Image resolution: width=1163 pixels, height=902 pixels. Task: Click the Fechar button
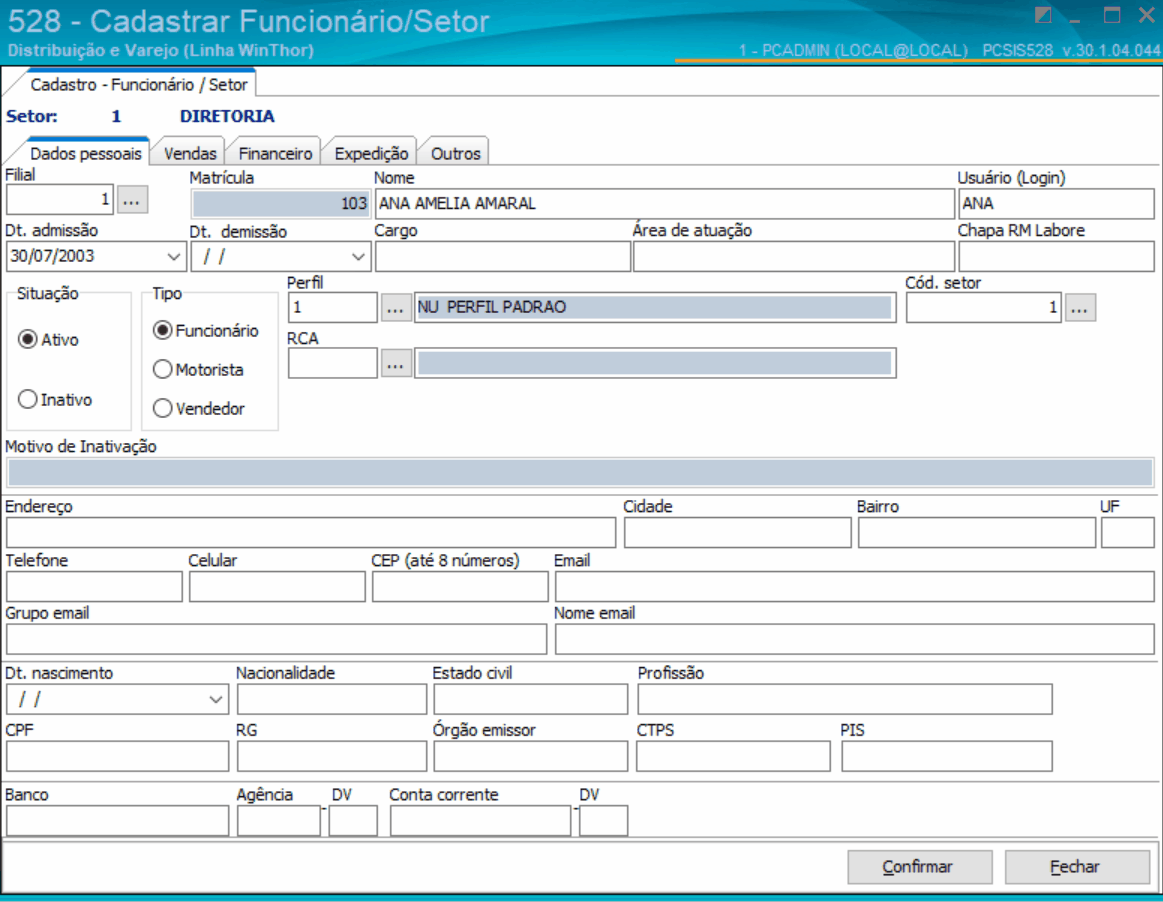pos(1077,866)
